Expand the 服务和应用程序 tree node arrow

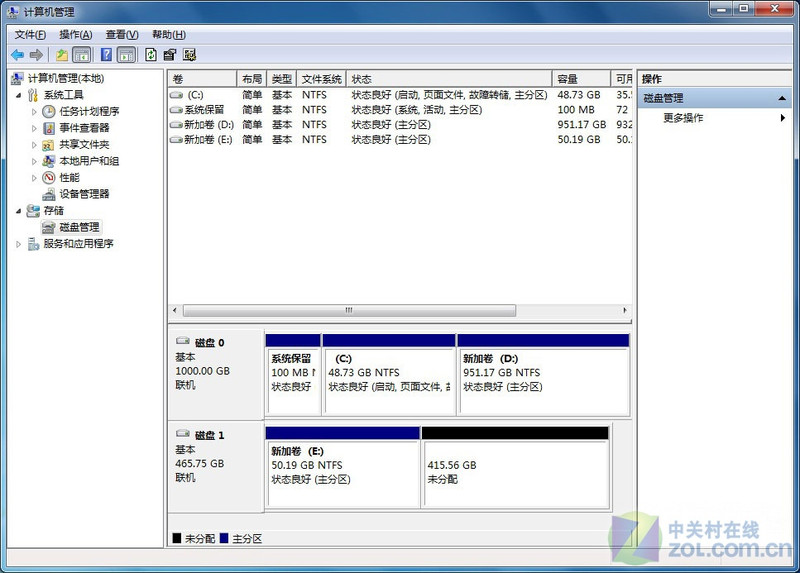[18, 244]
